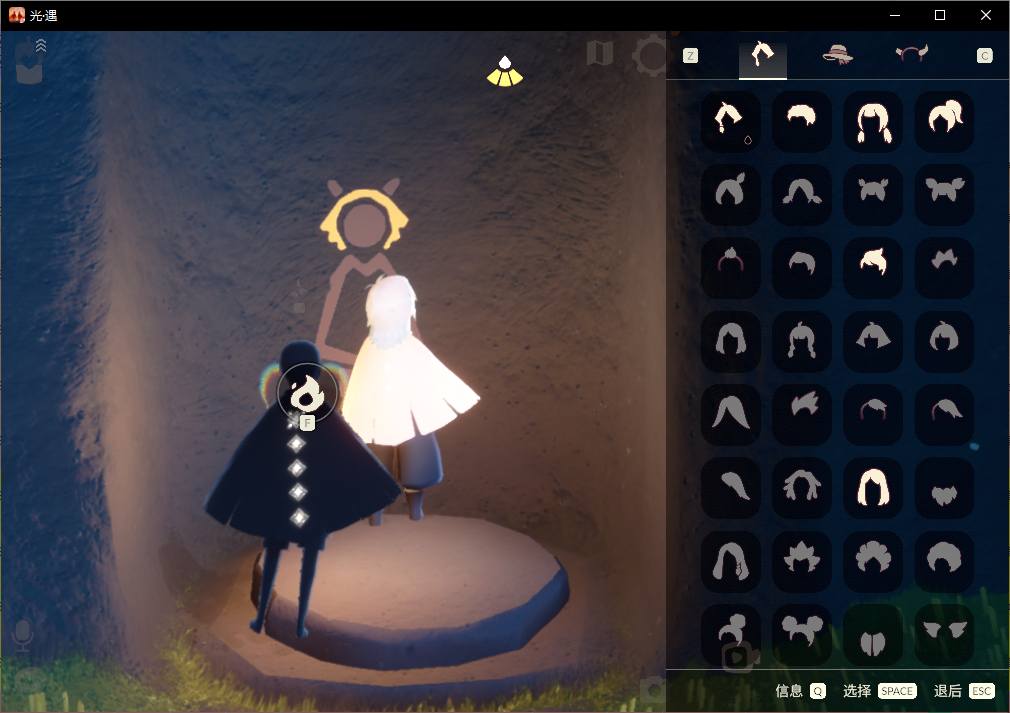Pick the bright twin low pigtails hairstyle
This screenshot has width=1010, height=713.
873,122
